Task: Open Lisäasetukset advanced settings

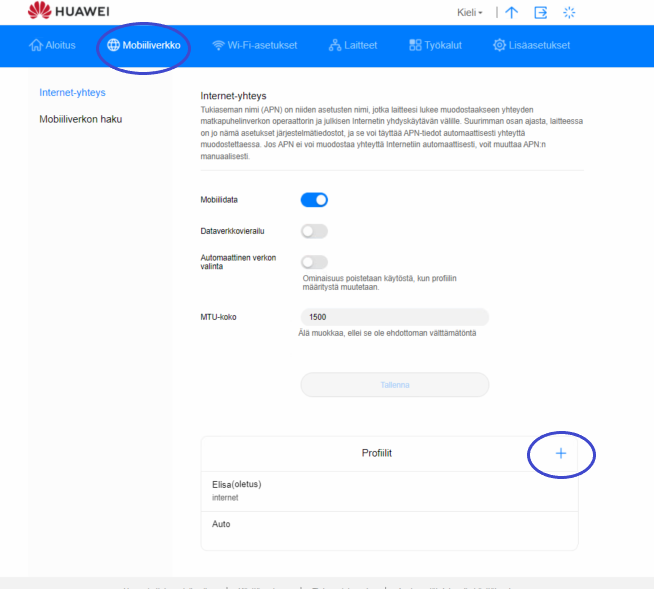Action: point(531,45)
